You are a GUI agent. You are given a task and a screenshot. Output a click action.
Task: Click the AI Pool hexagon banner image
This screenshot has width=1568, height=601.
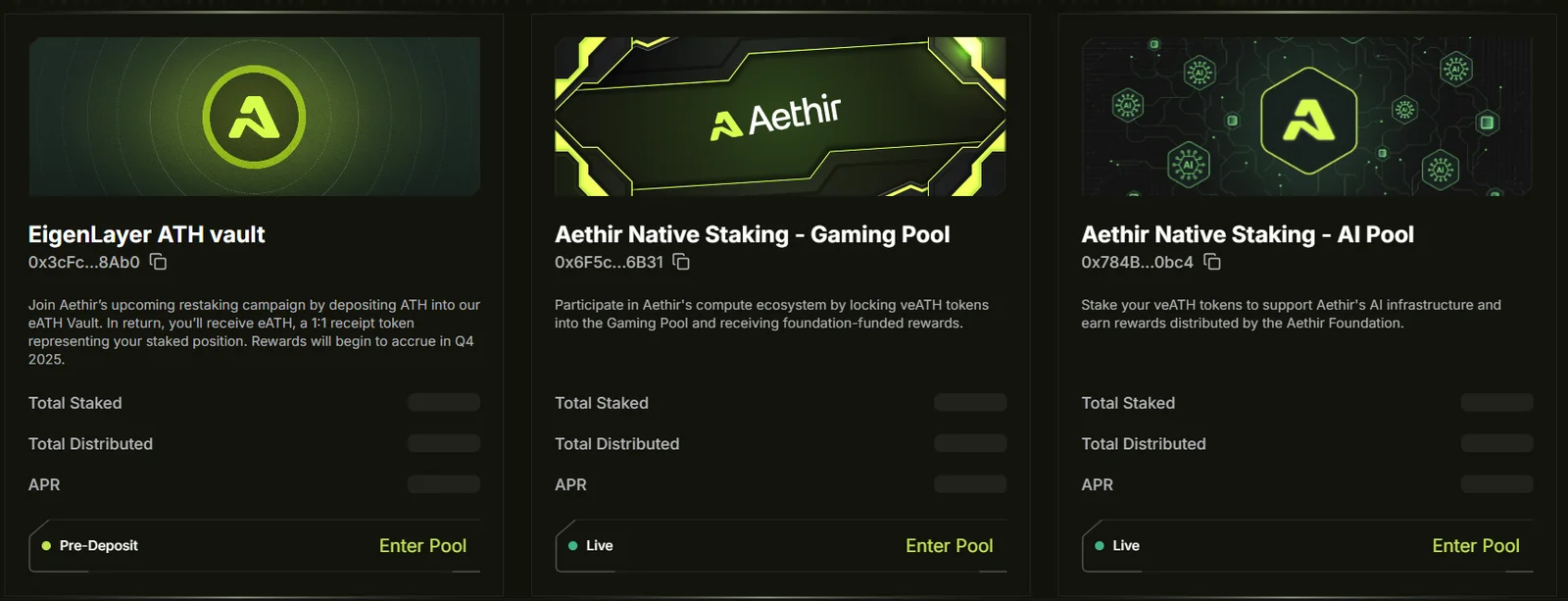1307,117
